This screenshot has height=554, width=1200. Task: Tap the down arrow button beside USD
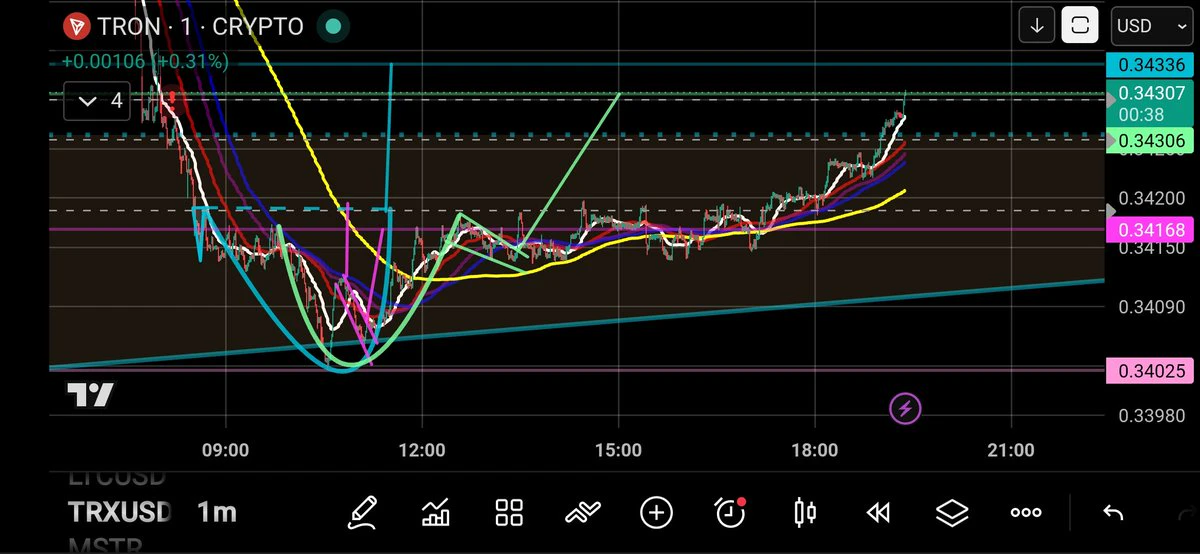point(1037,26)
